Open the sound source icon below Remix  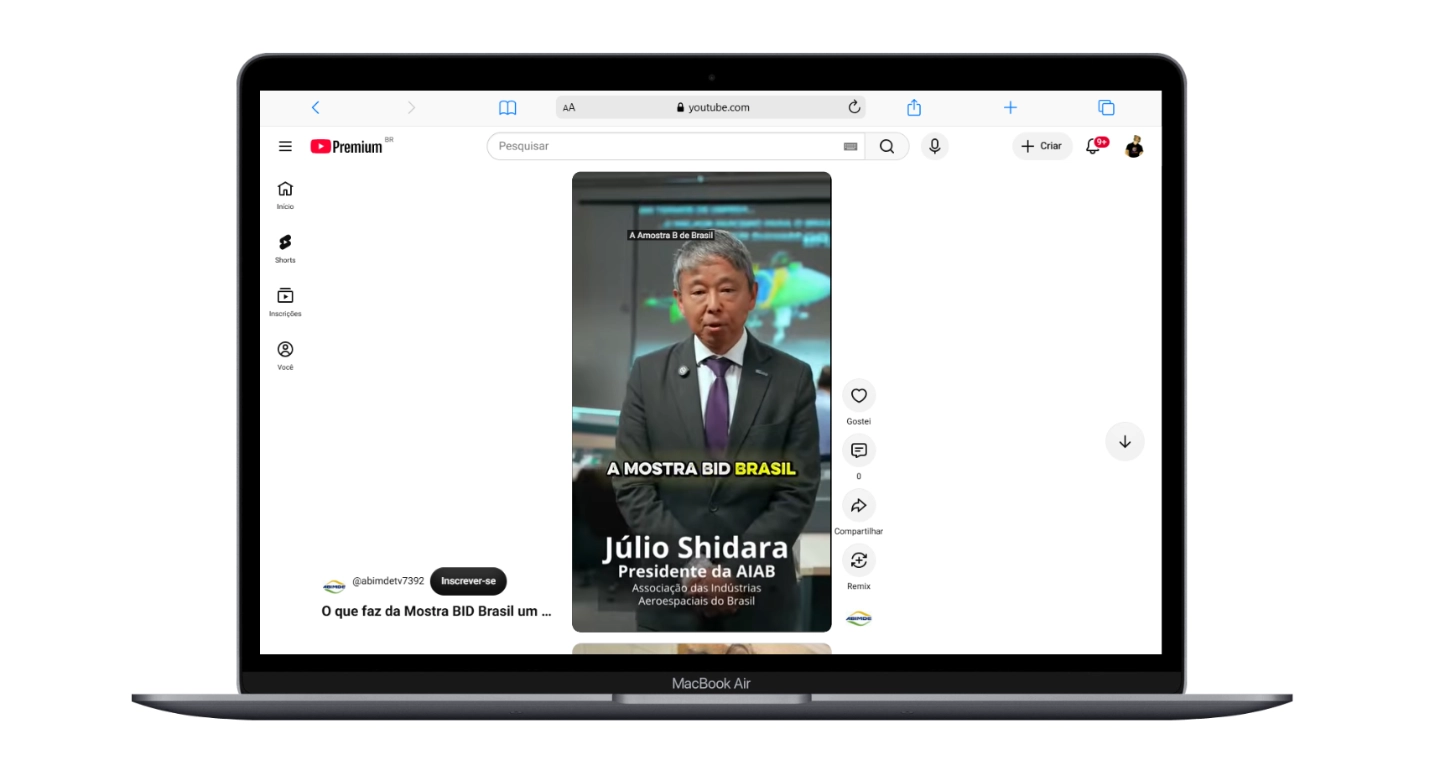859,619
